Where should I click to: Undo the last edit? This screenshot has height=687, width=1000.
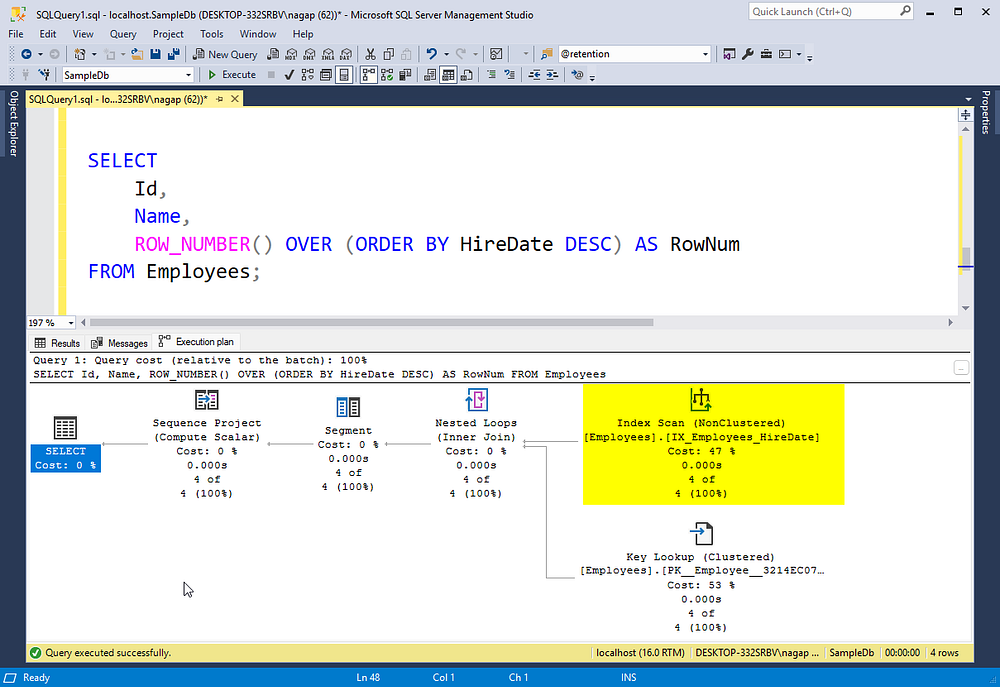pyautogui.click(x=430, y=53)
